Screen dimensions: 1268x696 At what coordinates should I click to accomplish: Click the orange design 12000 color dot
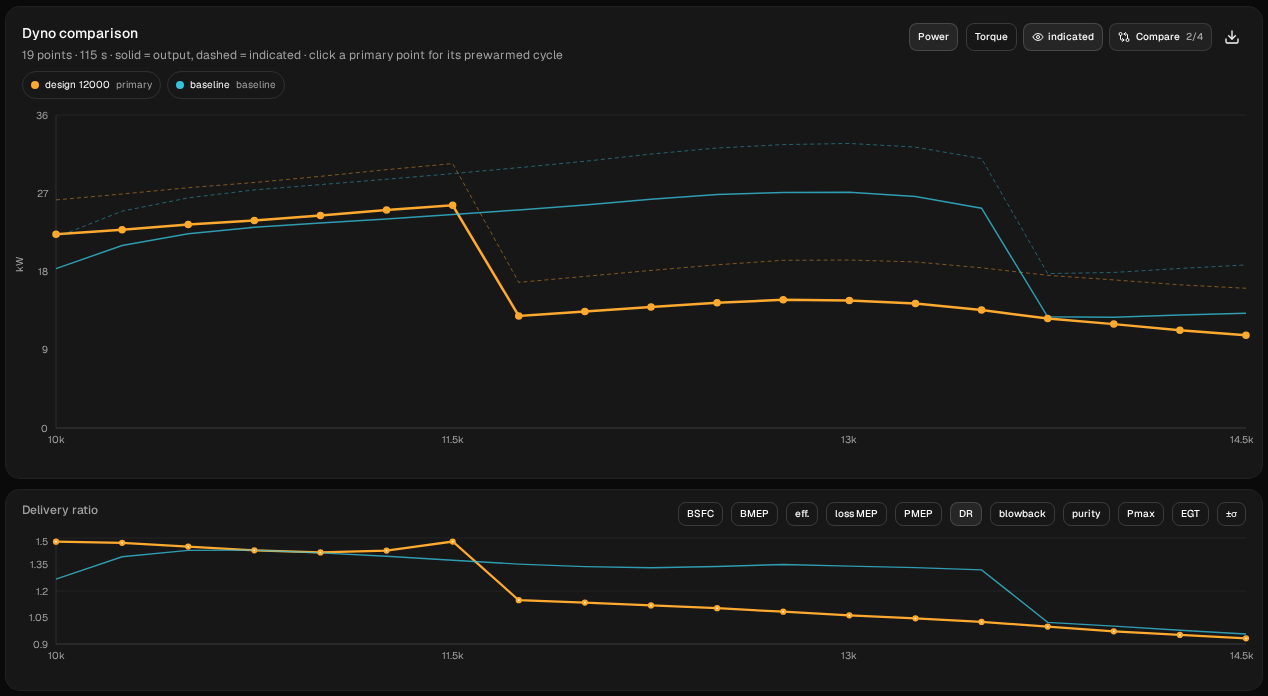(36, 85)
